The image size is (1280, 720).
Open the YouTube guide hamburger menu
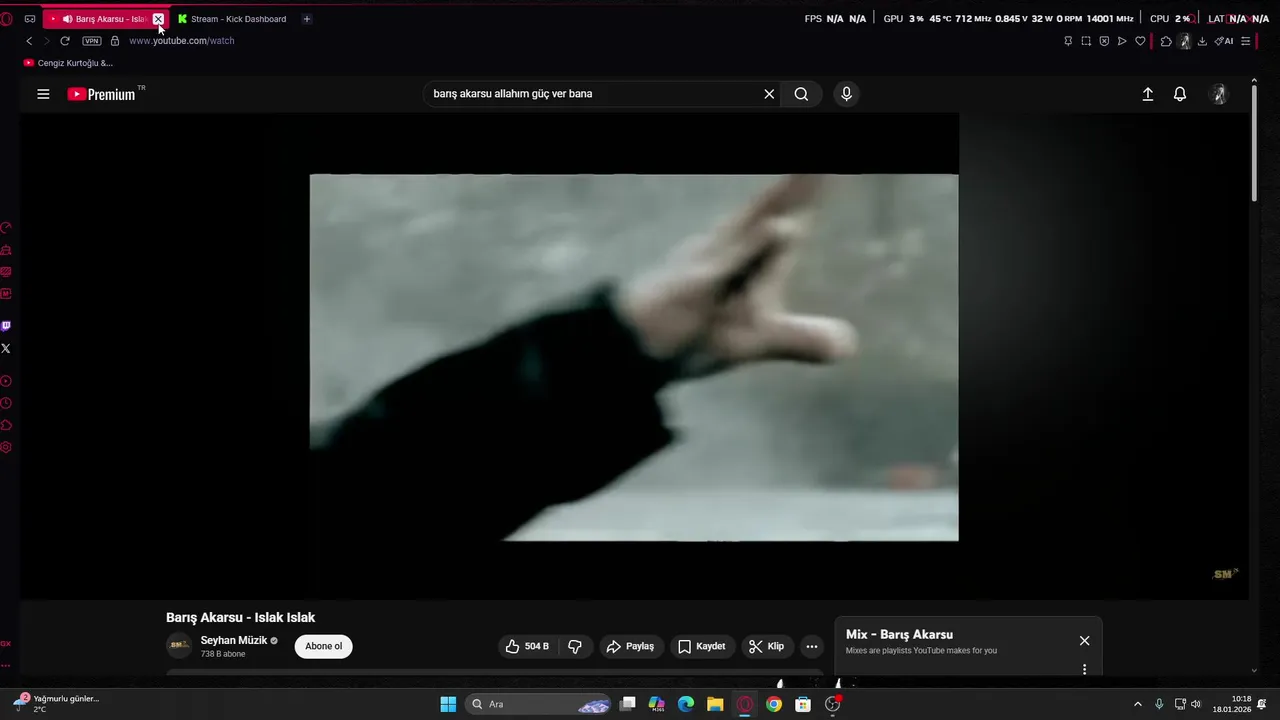[43, 94]
